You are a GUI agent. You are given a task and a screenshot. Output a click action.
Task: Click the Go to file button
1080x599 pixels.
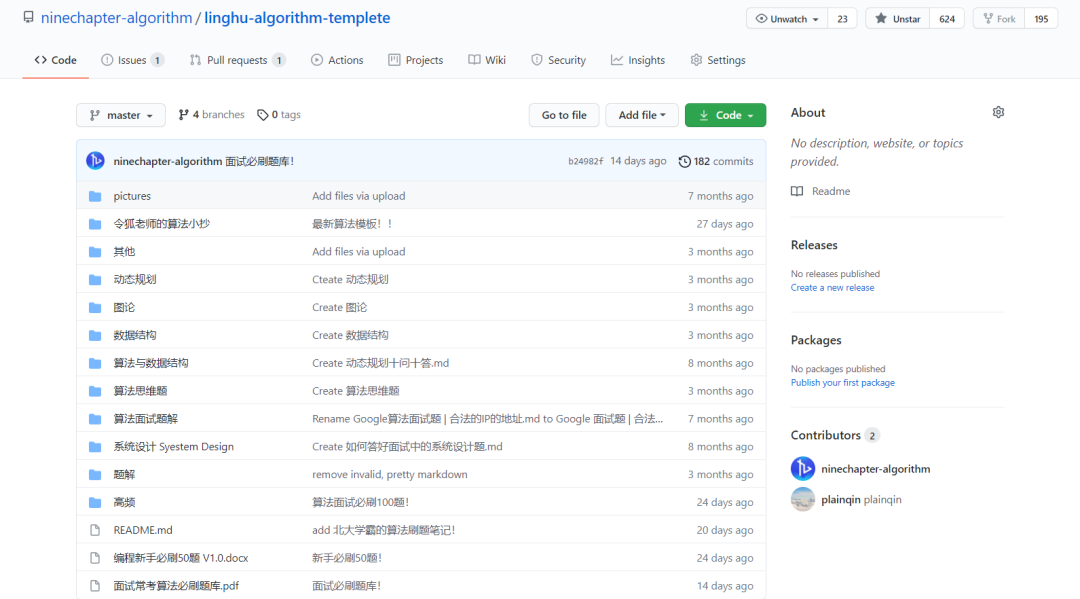tap(564, 115)
